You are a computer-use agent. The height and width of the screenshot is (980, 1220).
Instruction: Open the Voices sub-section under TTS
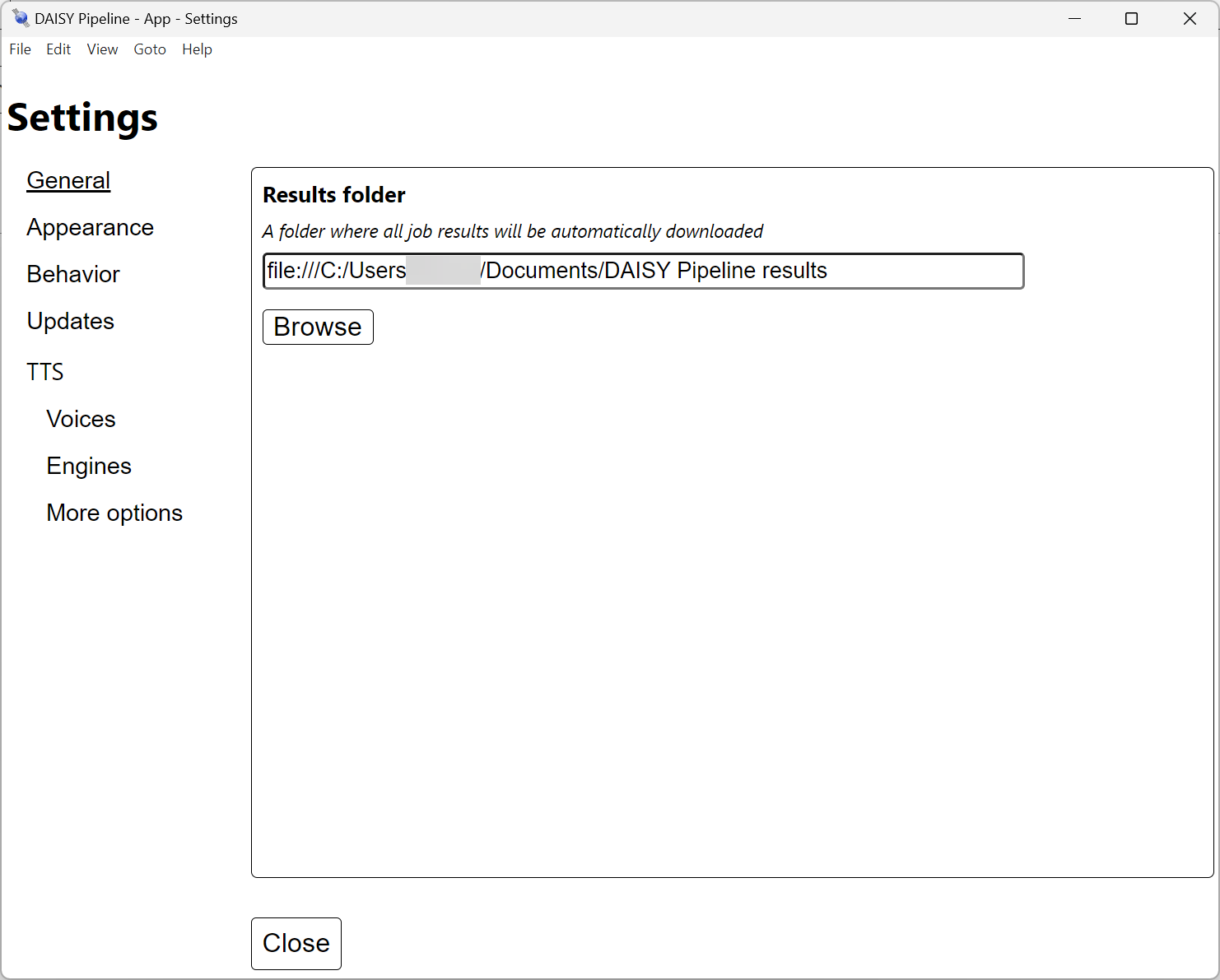click(x=81, y=419)
